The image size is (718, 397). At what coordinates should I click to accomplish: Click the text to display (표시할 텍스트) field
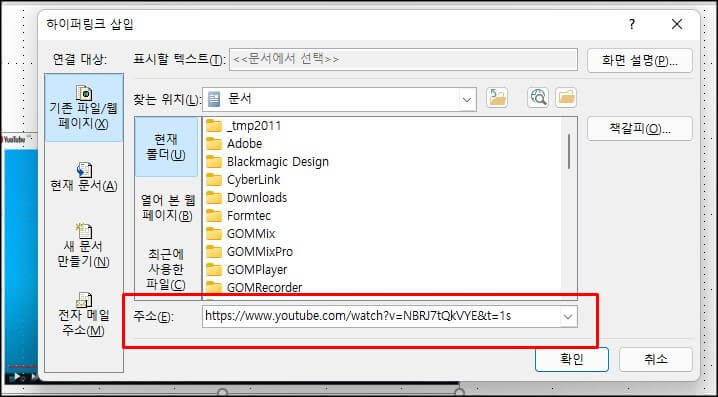pyautogui.click(x=403, y=60)
